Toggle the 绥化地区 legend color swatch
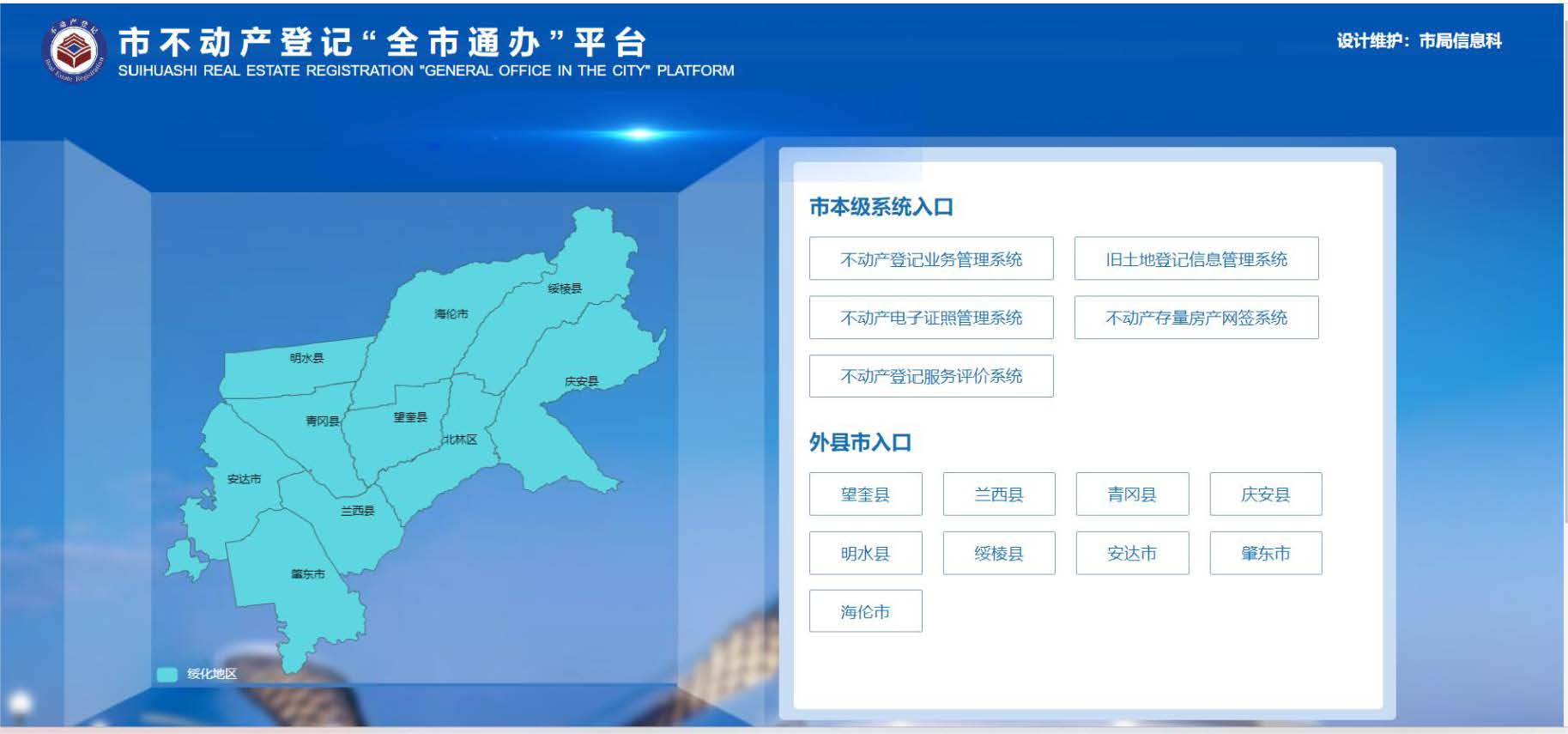1568x734 pixels. coord(166,674)
